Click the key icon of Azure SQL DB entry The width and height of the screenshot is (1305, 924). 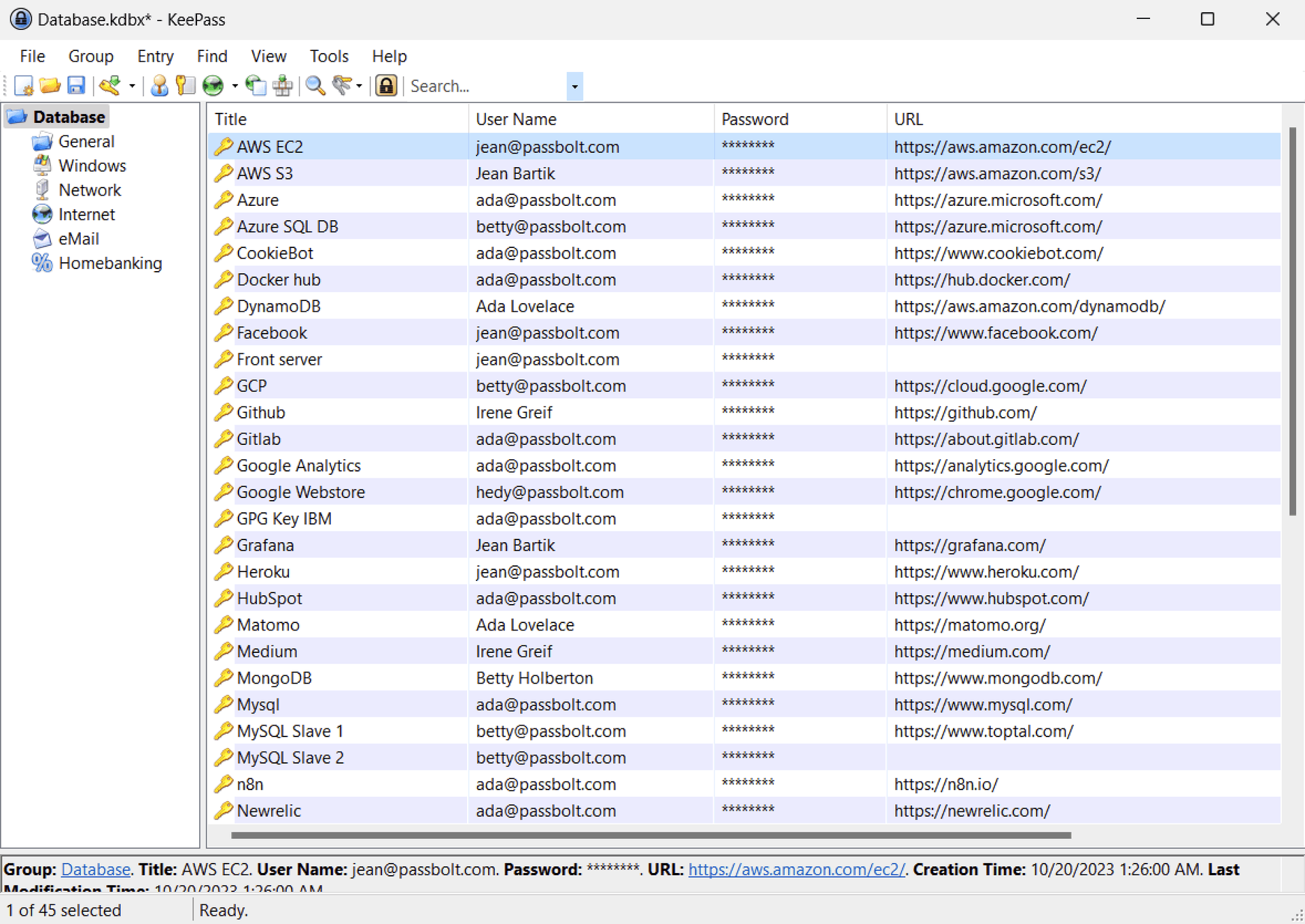pos(223,226)
